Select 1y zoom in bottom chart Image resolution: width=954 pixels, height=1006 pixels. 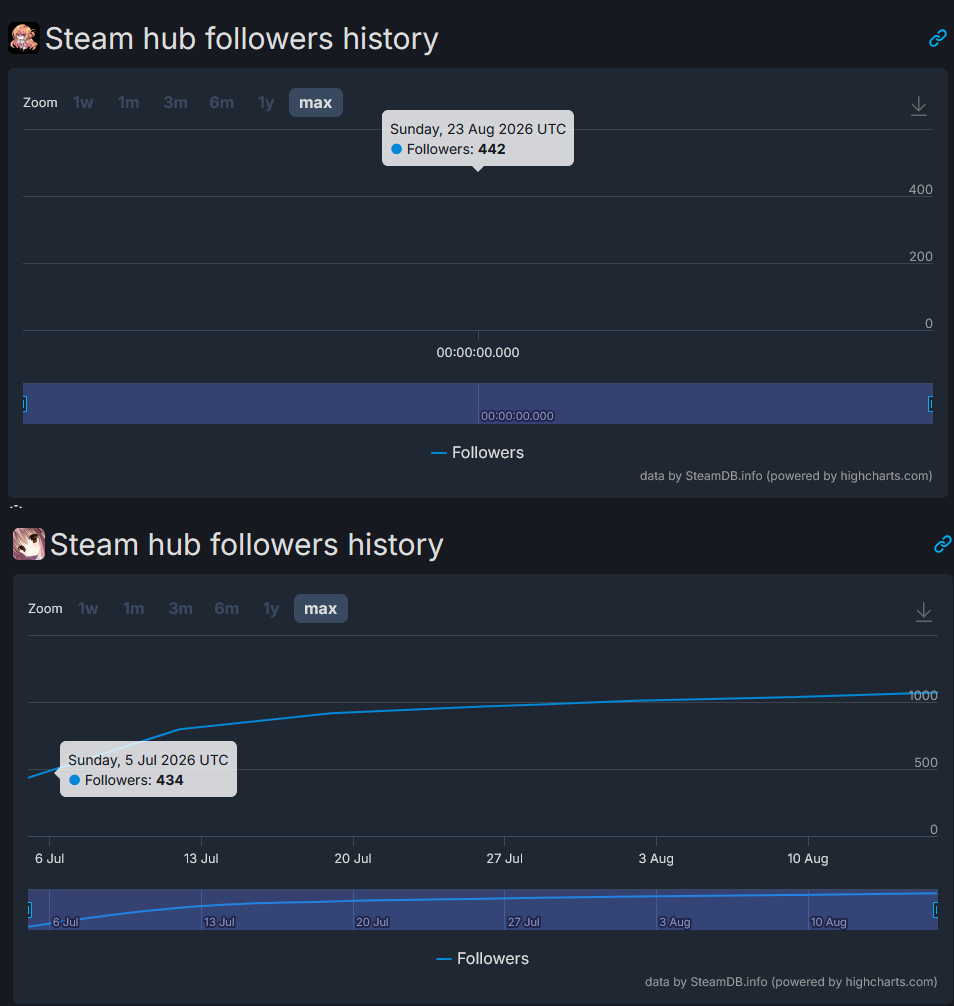[x=271, y=608]
